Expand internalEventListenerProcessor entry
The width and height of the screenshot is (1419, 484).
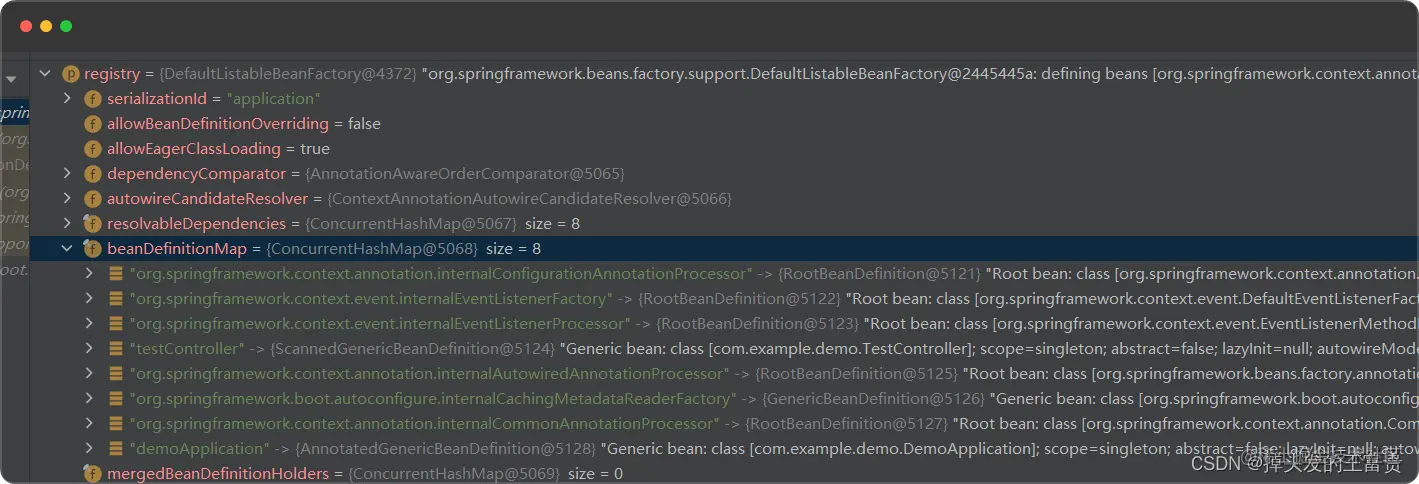pos(90,324)
